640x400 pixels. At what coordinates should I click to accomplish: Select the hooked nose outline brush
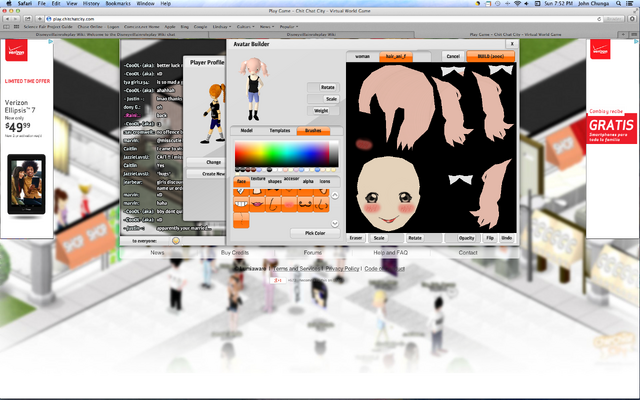273,204
